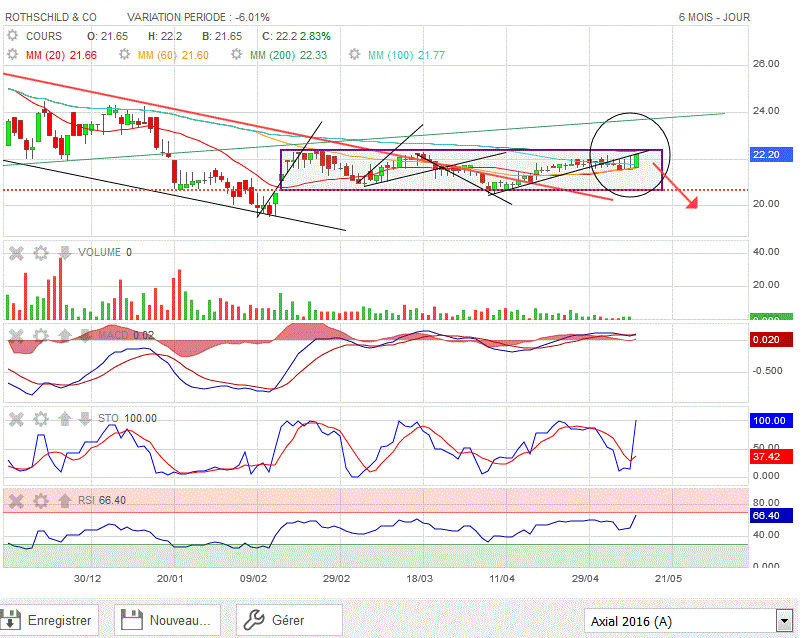The image size is (802, 638).
Task: Click the Enregistrer button
Action: (x=50, y=620)
